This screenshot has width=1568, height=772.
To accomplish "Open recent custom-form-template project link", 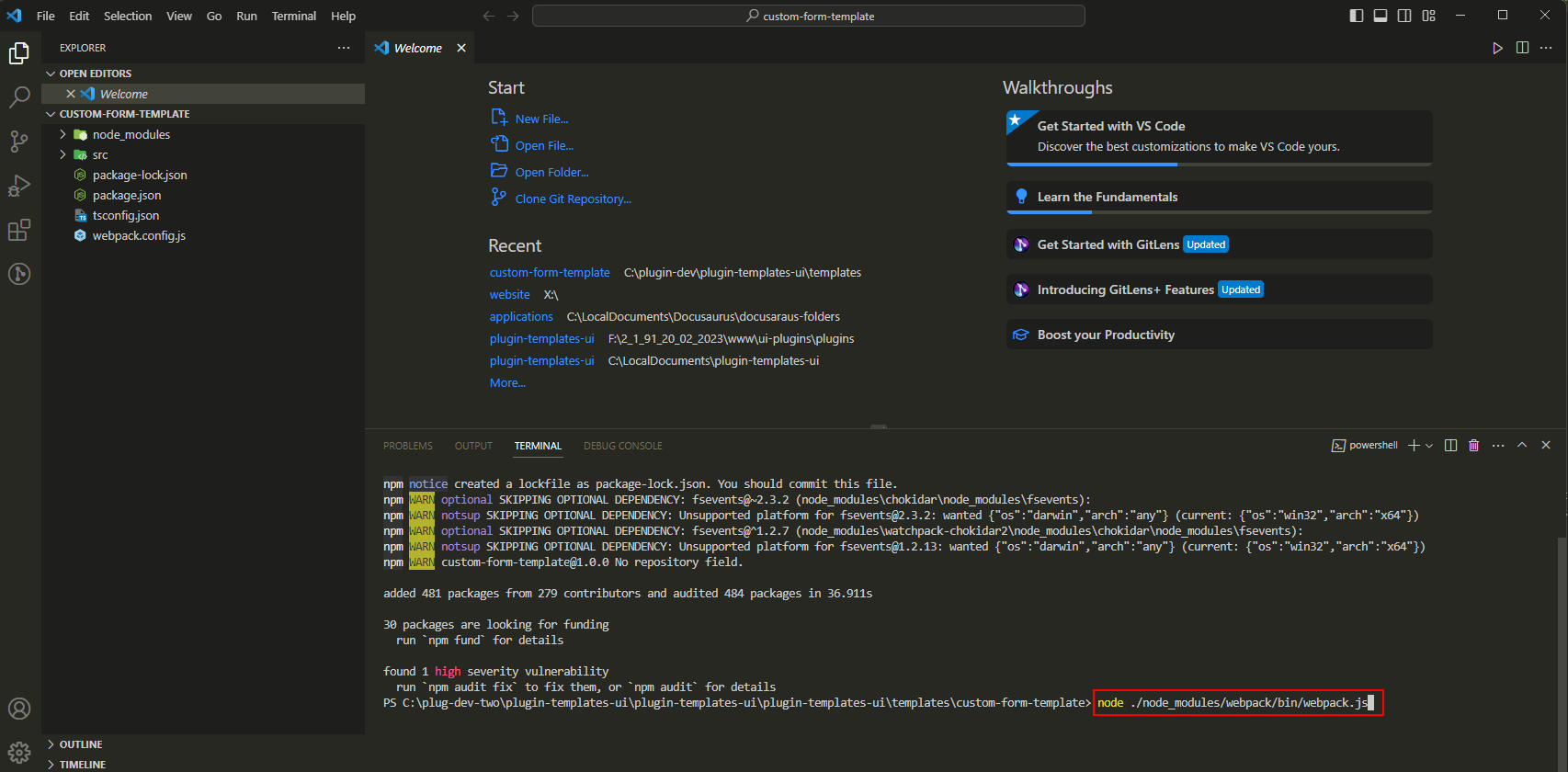I will pos(550,272).
